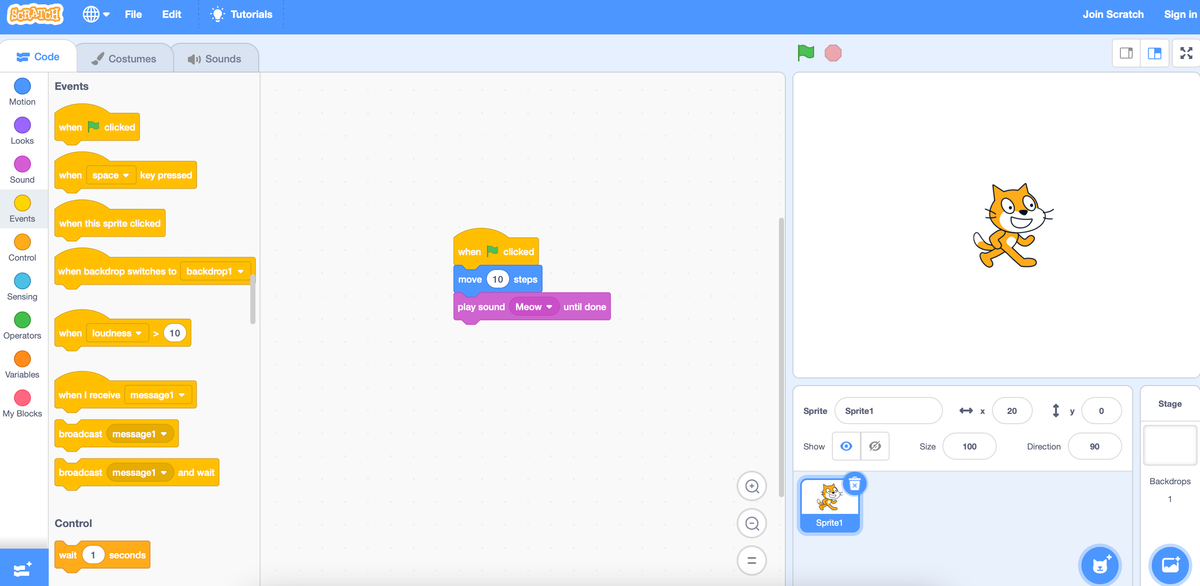1200x586 pixels.
Task: Reset workspace zoom with the equals button
Action: (751, 560)
